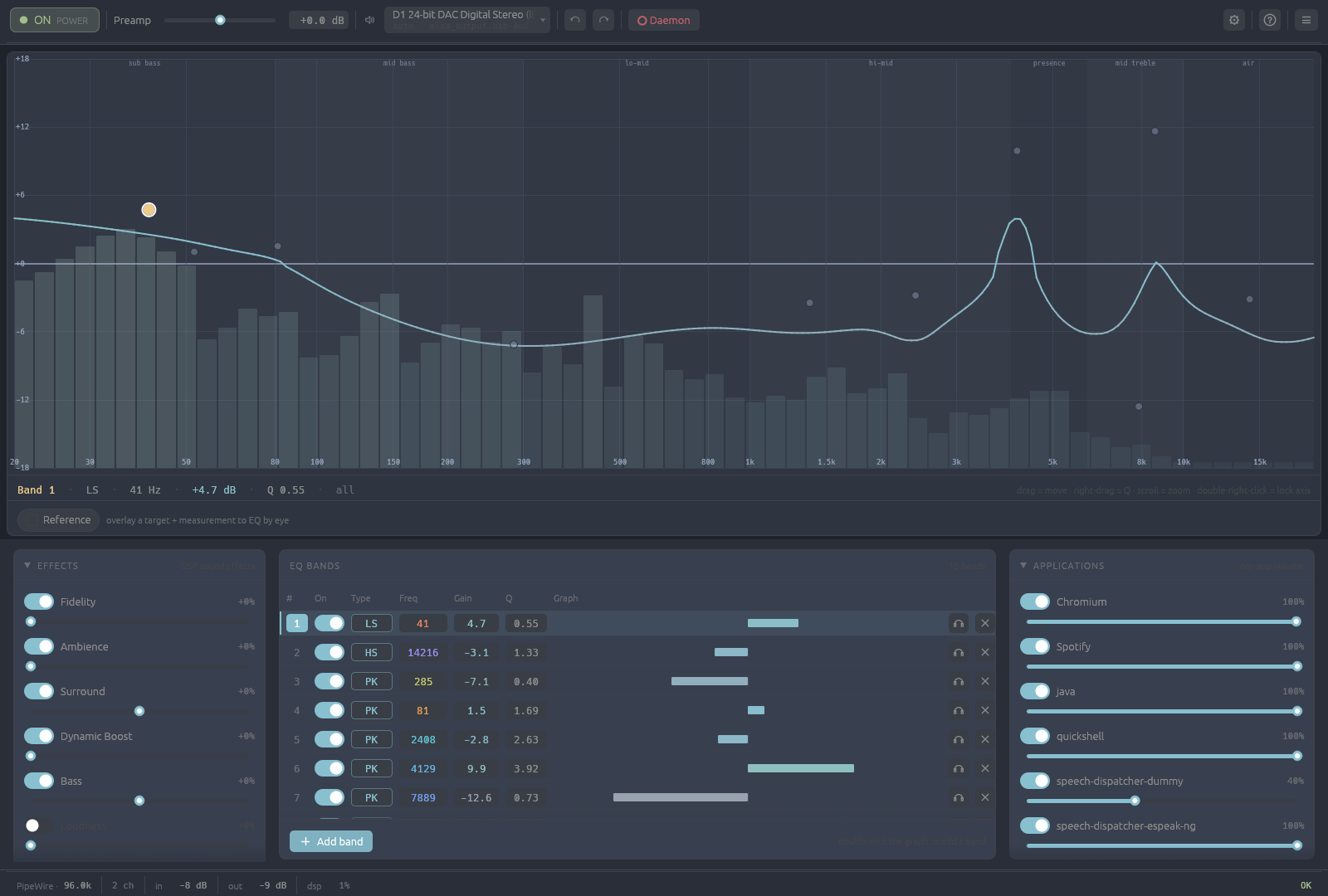
Task: Click the redo arrow icon
Action: (603, 20)
